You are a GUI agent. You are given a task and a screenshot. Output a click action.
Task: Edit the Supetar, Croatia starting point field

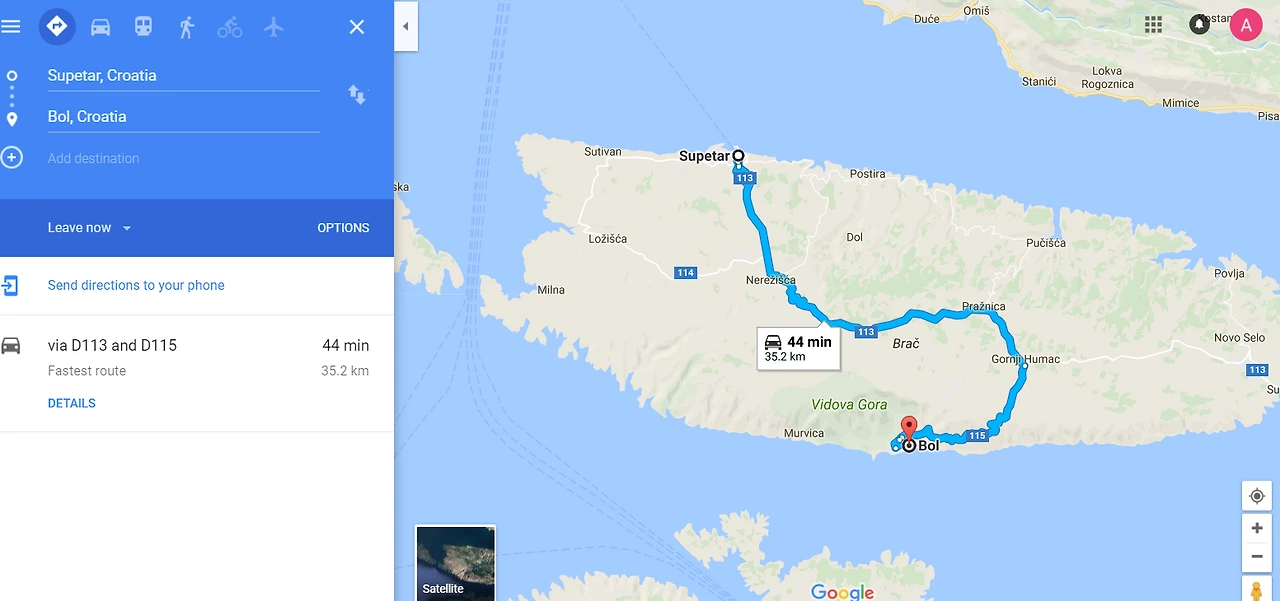(183, 76)
